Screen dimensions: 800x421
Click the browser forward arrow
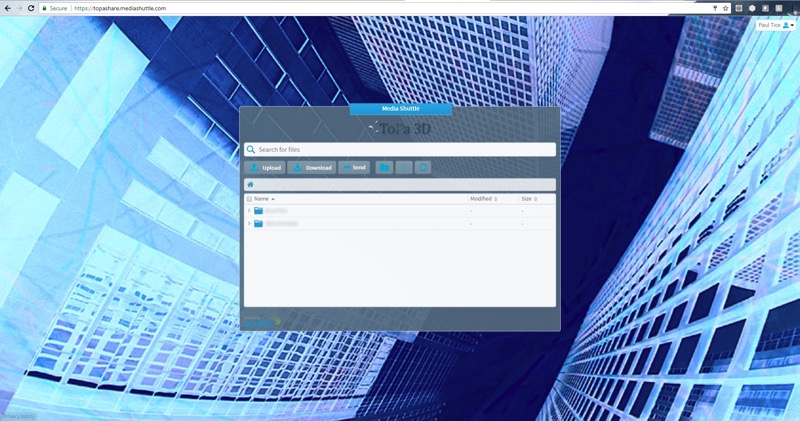[19, 8]
